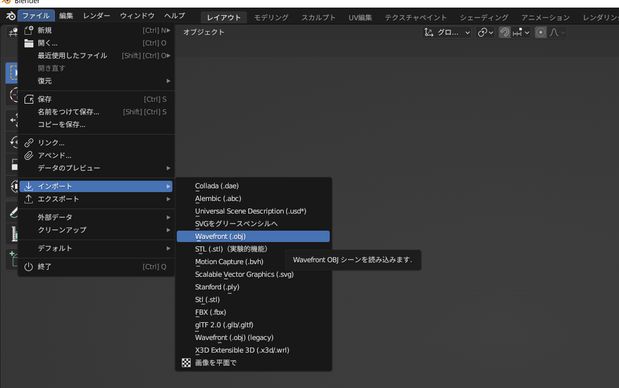Open the ファイル menu
Viewport: 619px width, 388px height.
click(36, 16)
